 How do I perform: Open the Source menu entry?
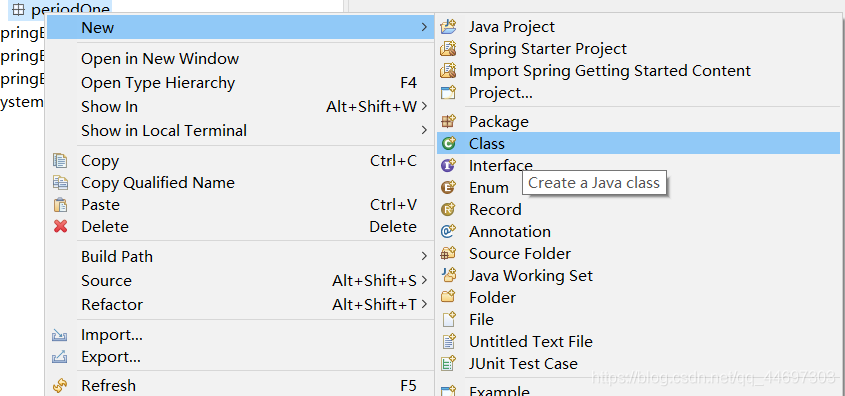click(x=239, y=280)
